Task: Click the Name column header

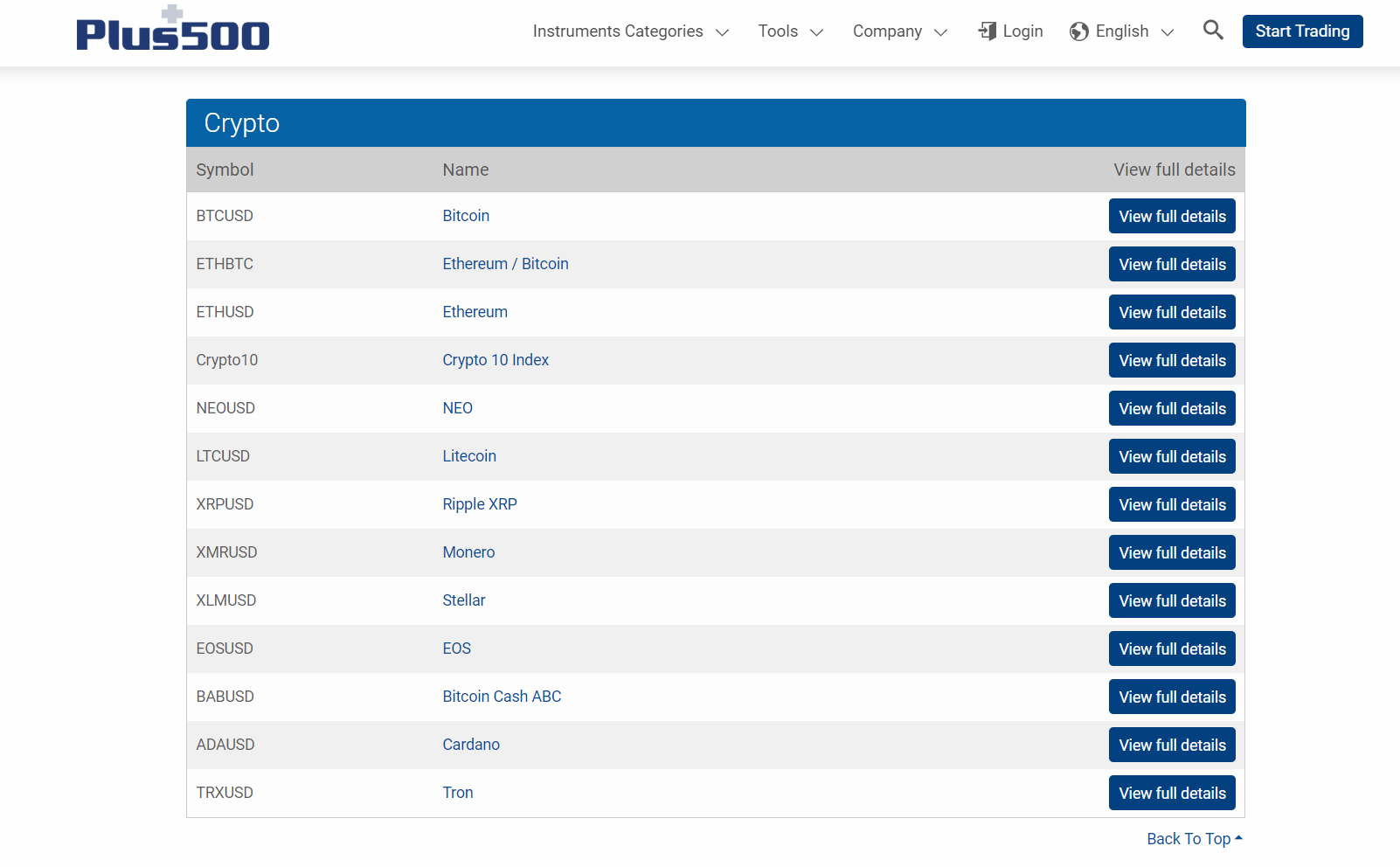Action: (x=466, y=170)
